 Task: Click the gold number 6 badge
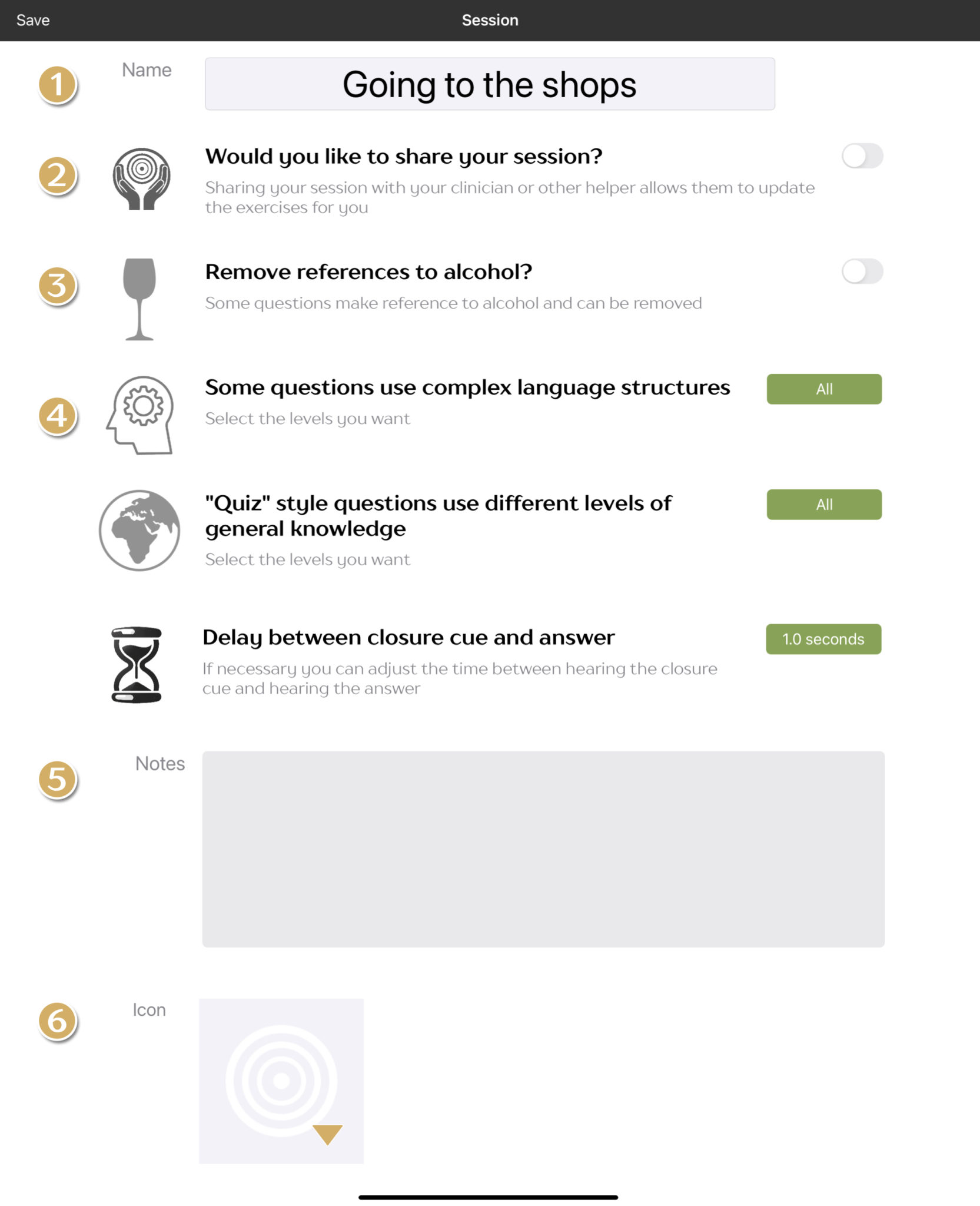click(x=57, y=1021)
